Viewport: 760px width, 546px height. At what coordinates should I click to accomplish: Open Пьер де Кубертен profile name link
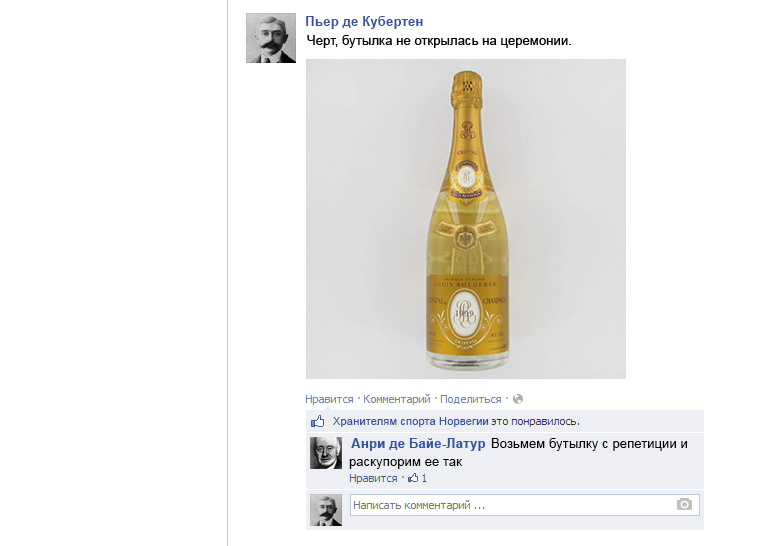click(x=364, y=22)
